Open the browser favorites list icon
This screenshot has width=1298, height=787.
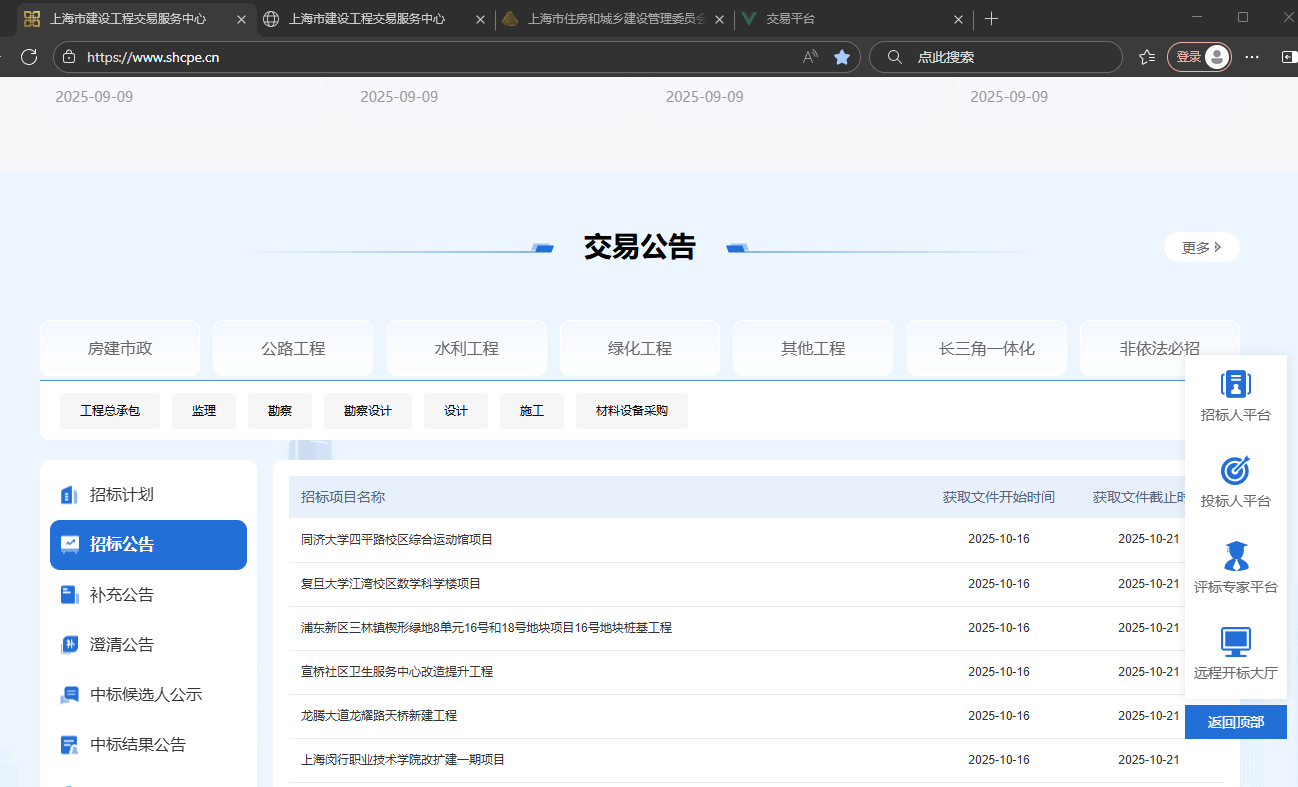pos(1147,57)
